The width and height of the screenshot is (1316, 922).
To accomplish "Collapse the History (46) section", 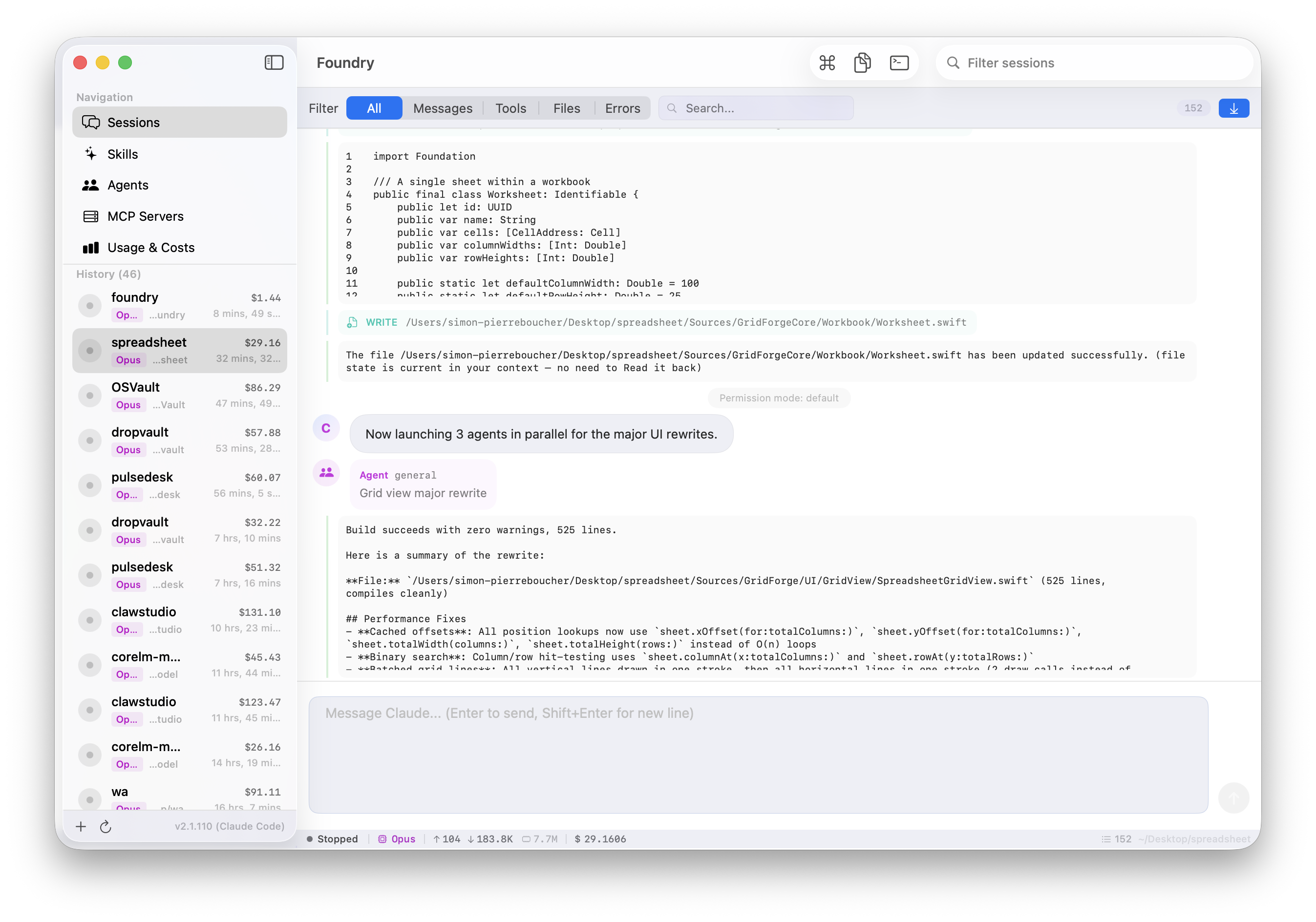I will pos(108,274).
